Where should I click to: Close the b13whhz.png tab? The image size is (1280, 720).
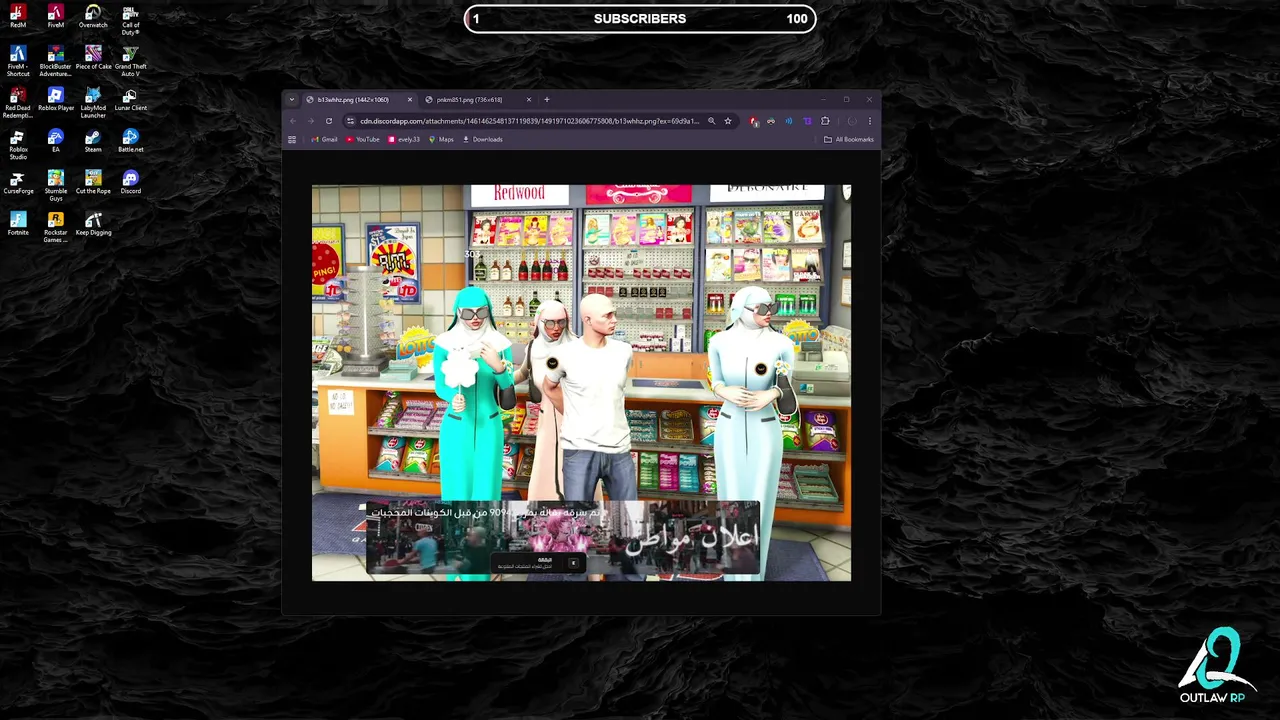[x=409, y=99]
